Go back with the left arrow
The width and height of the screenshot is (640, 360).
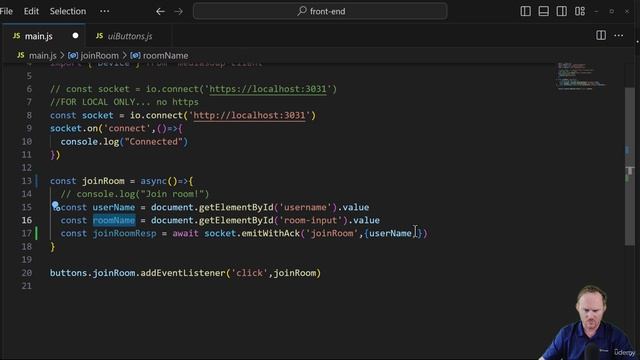(x=160, y=11)
